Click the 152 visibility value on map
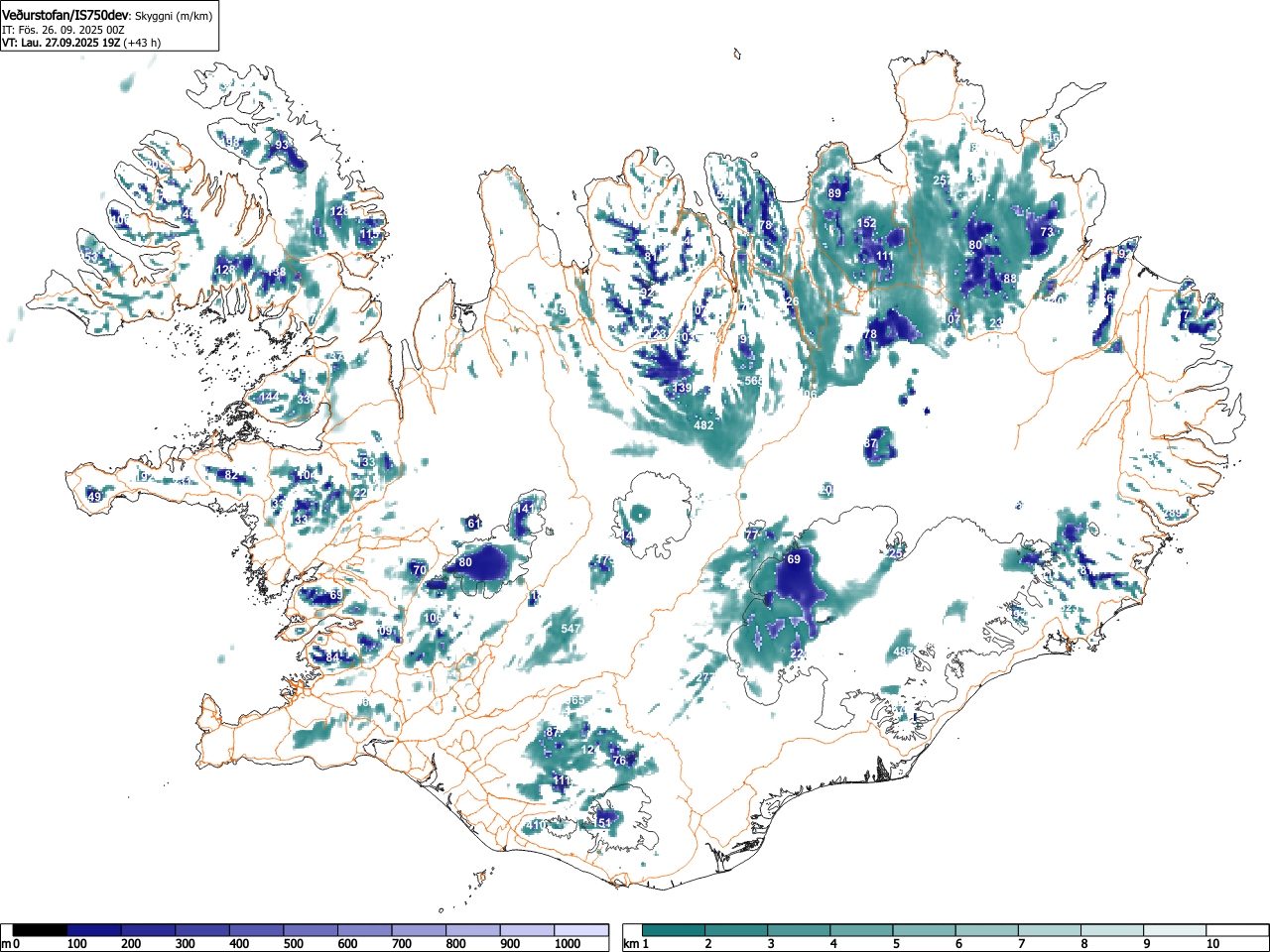The height and width of the screenshot is (952, 1270). pyautogui.click(x=866, y=223)
